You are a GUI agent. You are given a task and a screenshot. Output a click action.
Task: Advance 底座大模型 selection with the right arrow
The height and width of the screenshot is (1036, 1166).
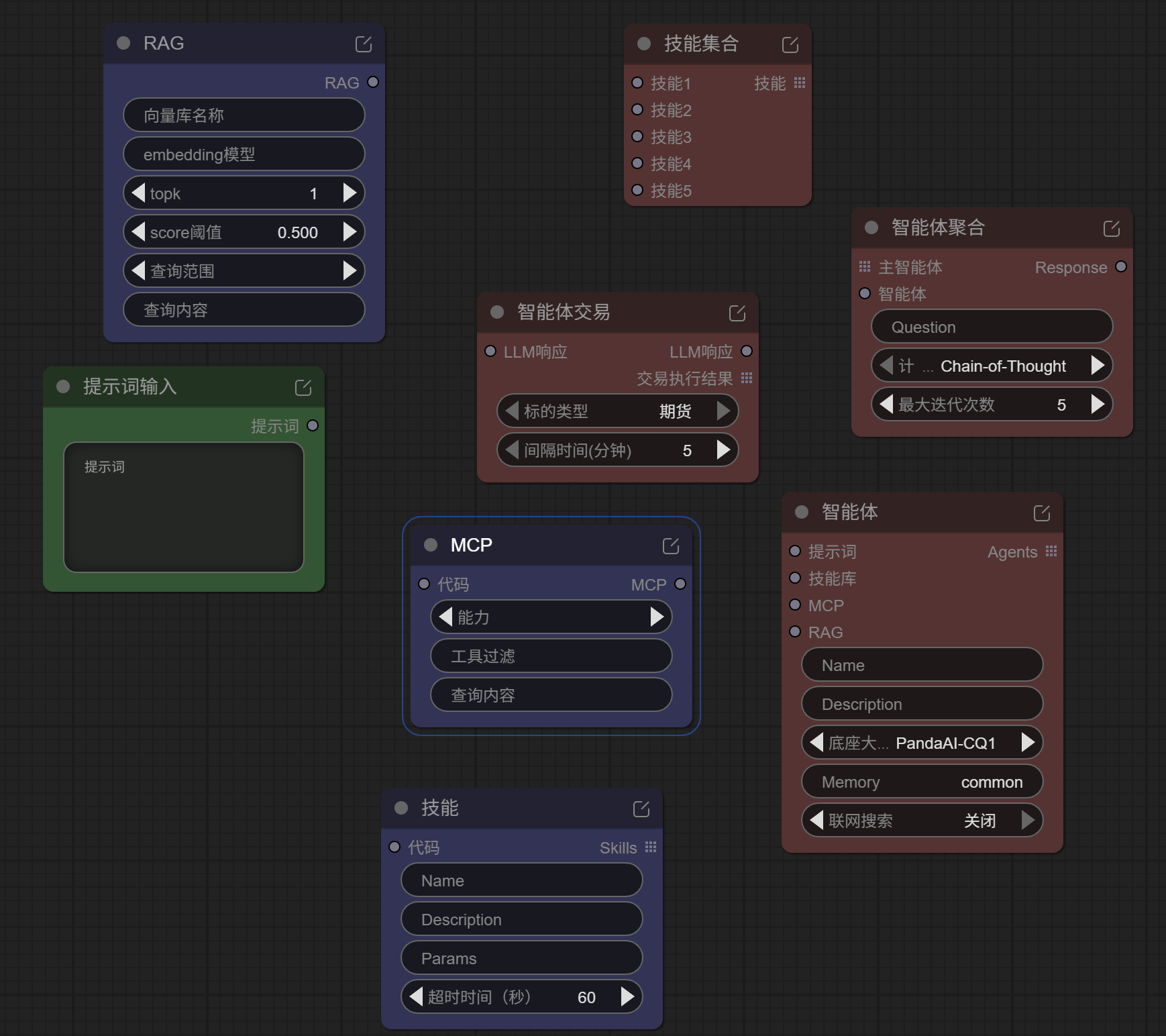pos(1027,742)
